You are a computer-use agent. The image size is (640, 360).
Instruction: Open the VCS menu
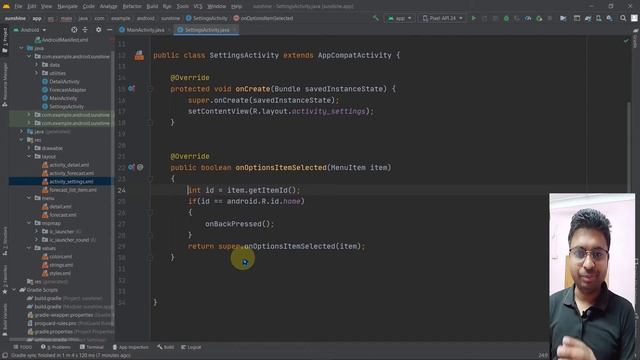tap(198, 6)
